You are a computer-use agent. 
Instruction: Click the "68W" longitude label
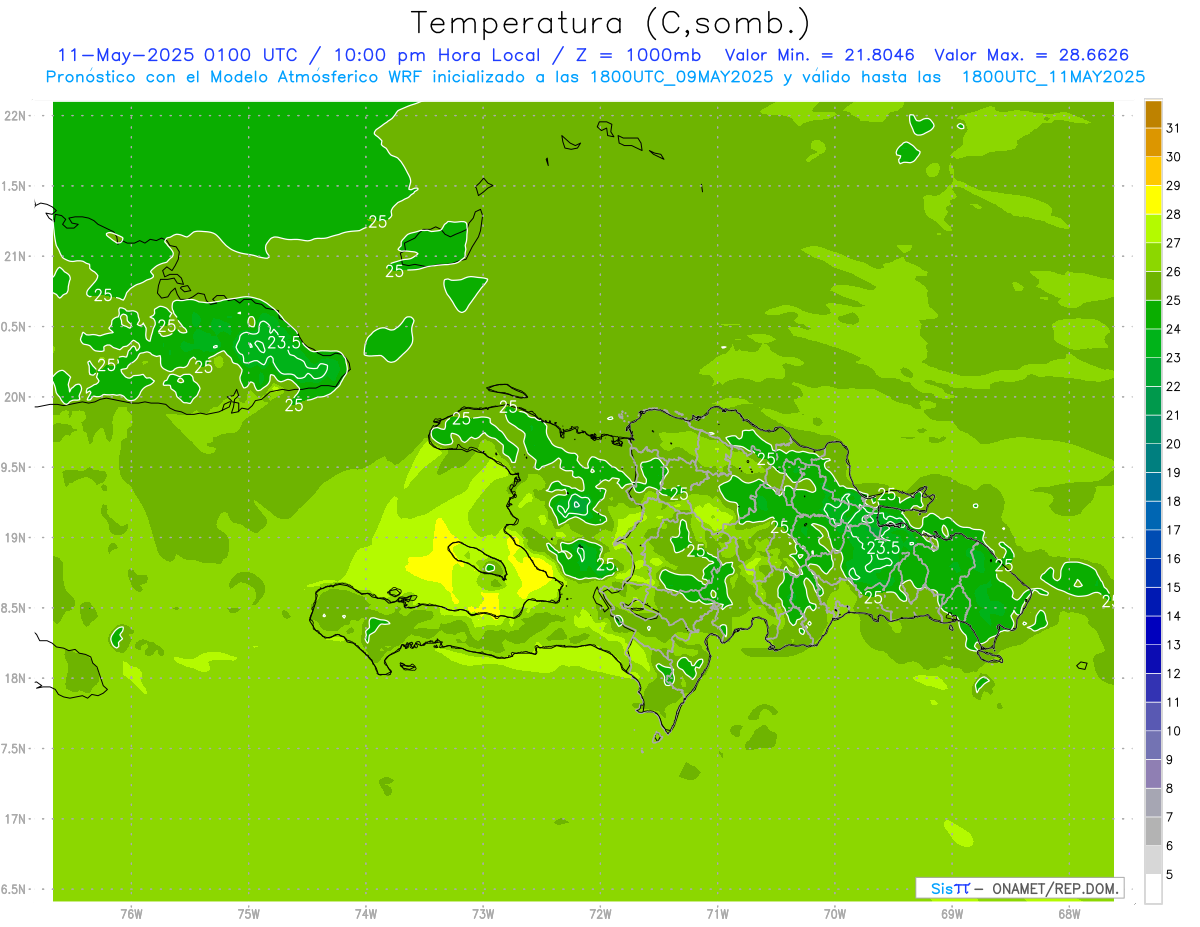[x=1069, y=913]
